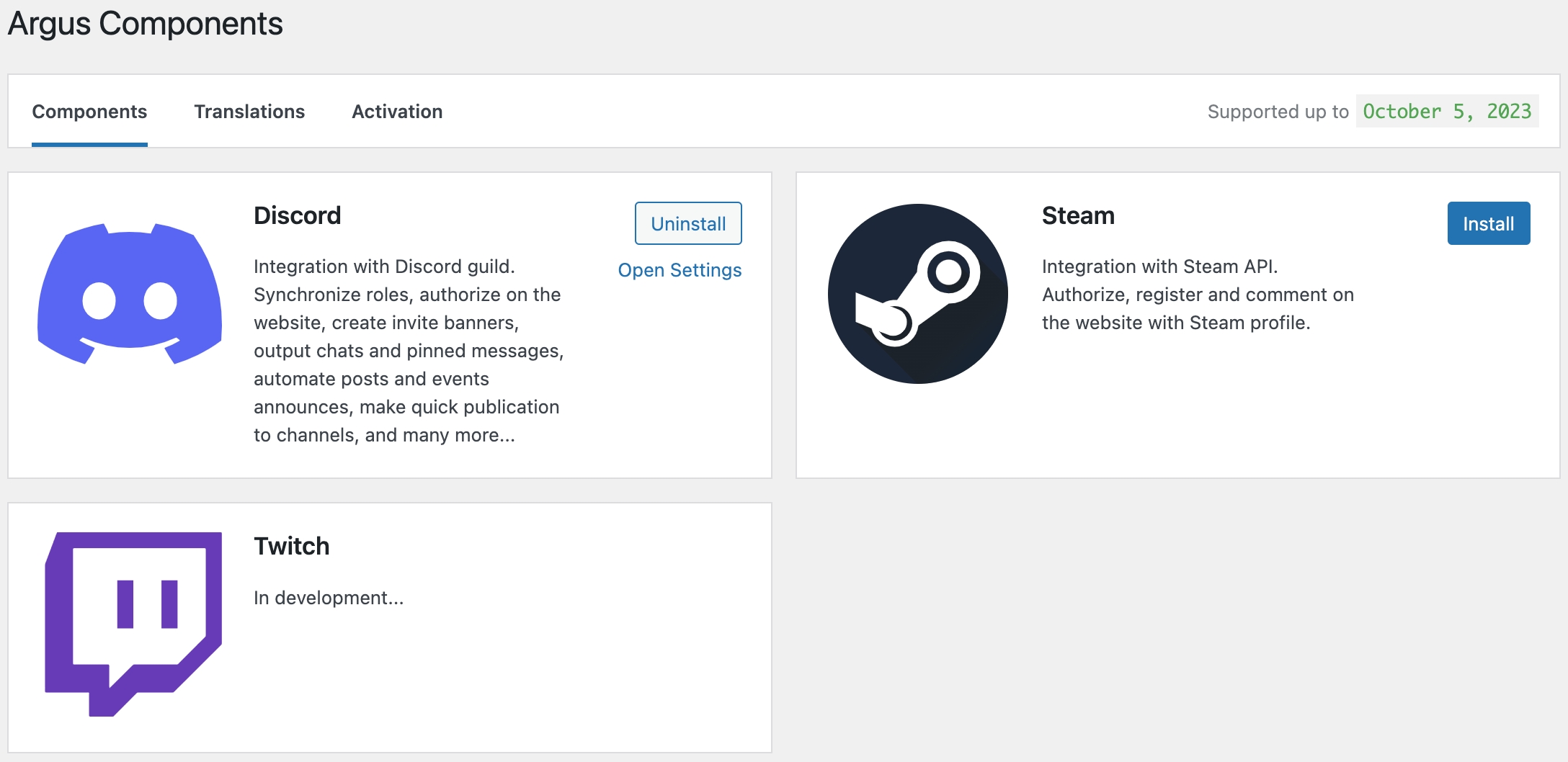Click the Discord logo icon

pos(130,293)
